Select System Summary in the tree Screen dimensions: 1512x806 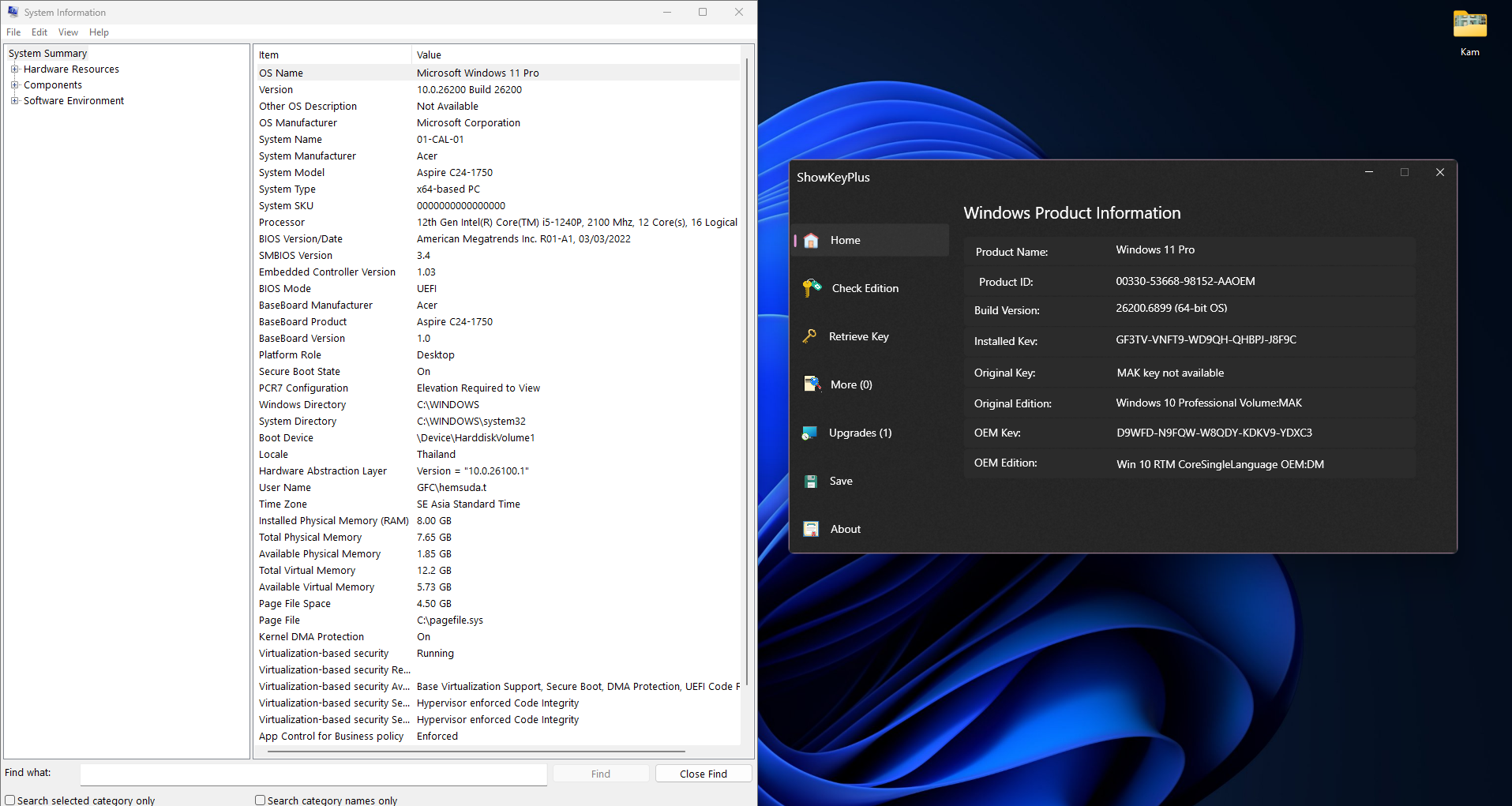coord(47,54)
